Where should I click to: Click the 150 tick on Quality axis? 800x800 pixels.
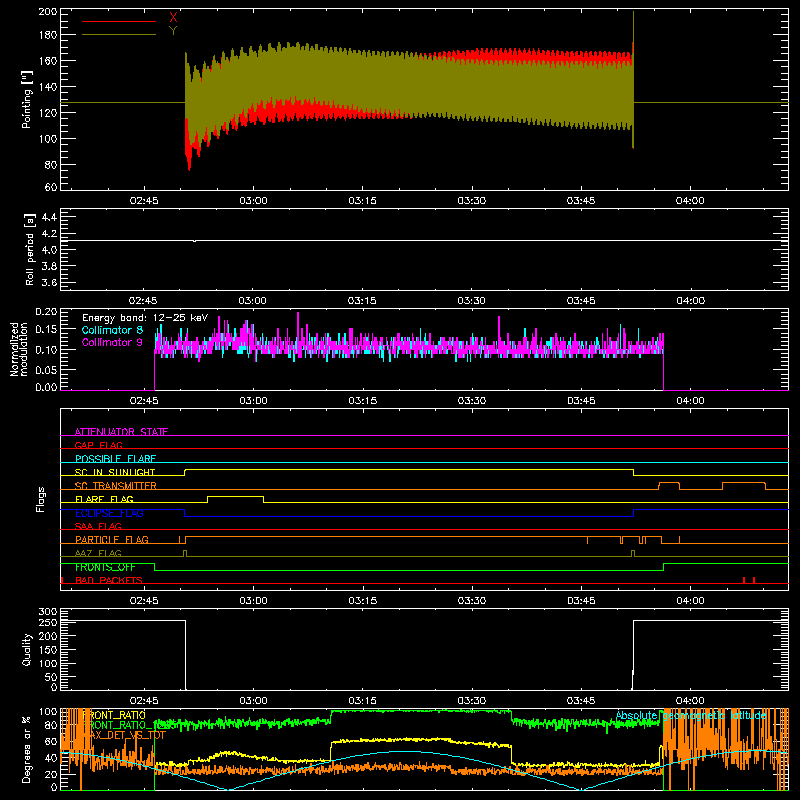coord(48,650)
